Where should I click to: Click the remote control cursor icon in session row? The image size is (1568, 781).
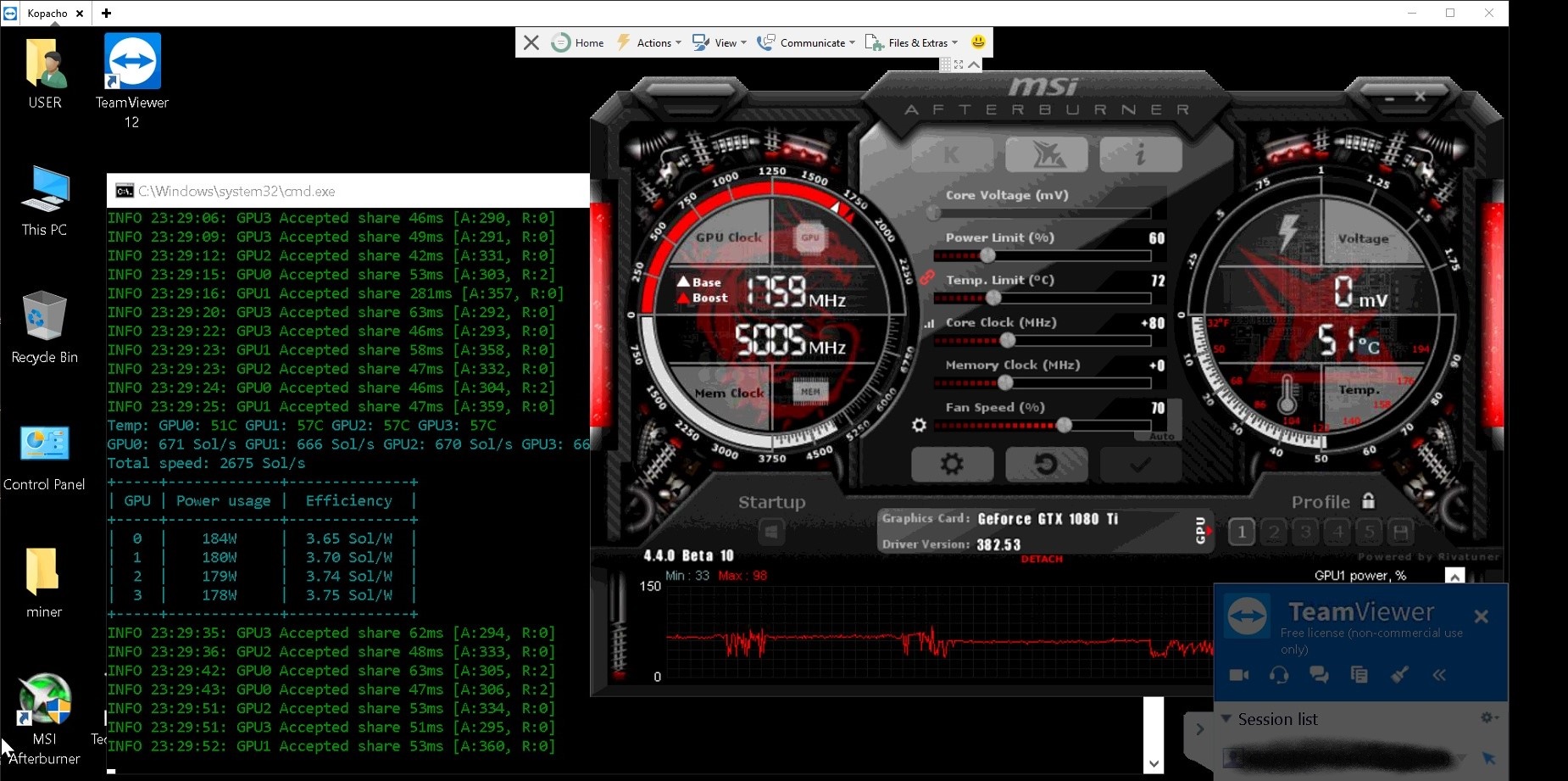1489,757
